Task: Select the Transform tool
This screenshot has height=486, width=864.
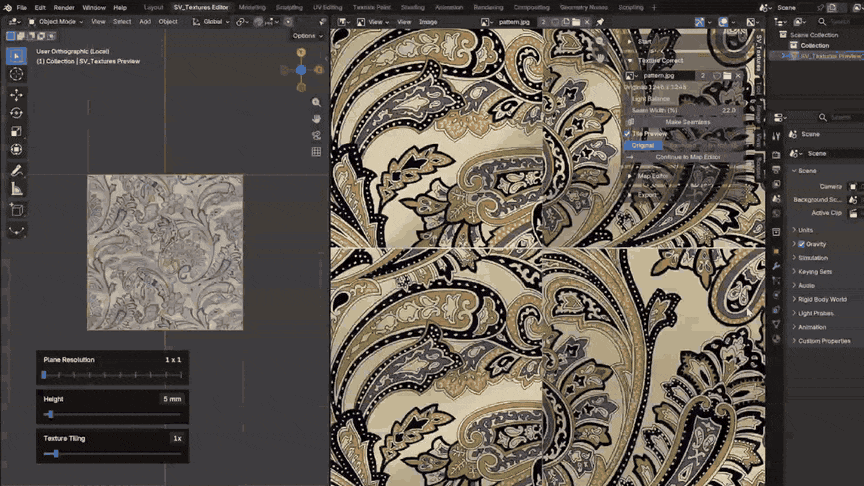Action: pos(17,149)
